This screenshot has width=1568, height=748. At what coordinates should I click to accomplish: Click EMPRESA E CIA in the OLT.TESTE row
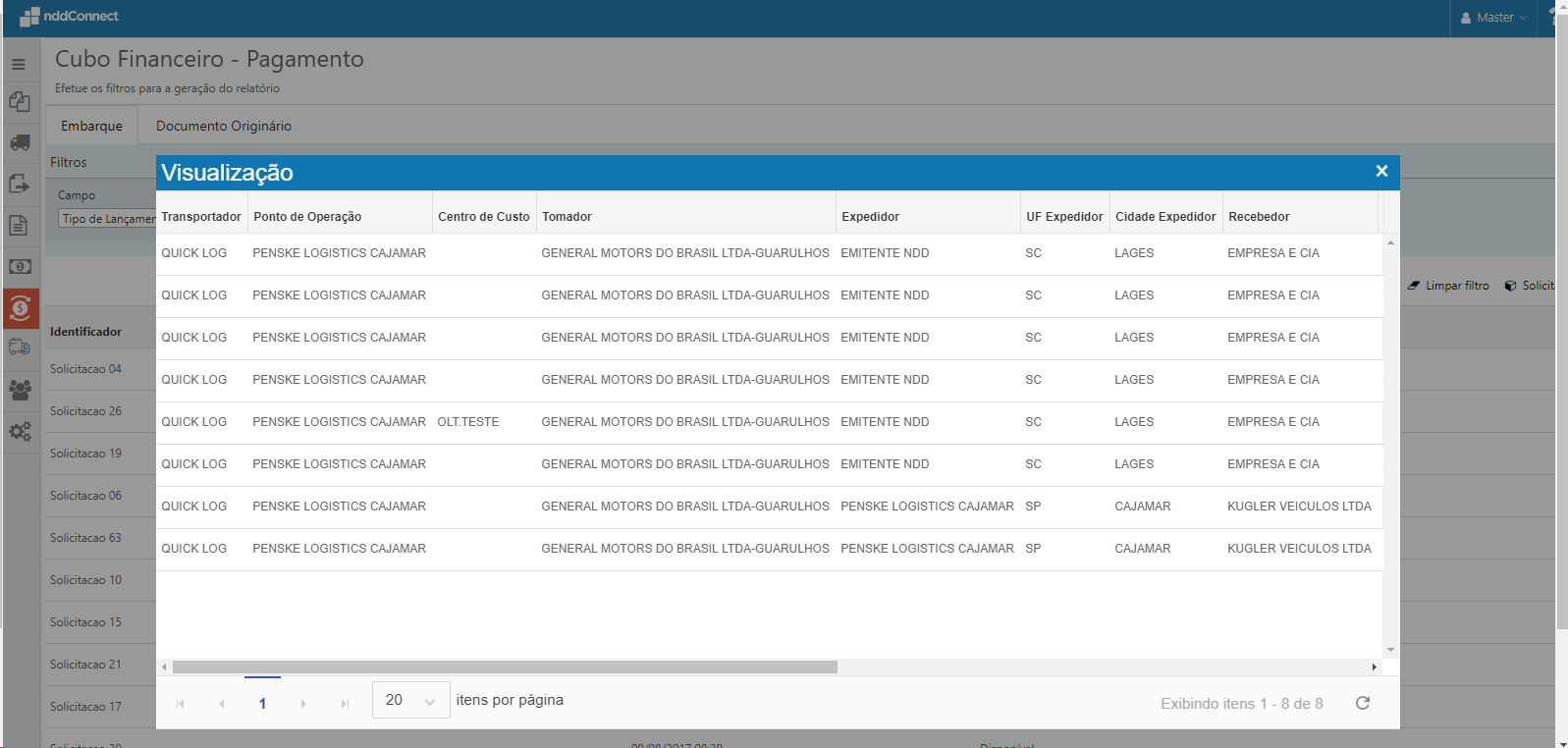tap(1273, 422)
